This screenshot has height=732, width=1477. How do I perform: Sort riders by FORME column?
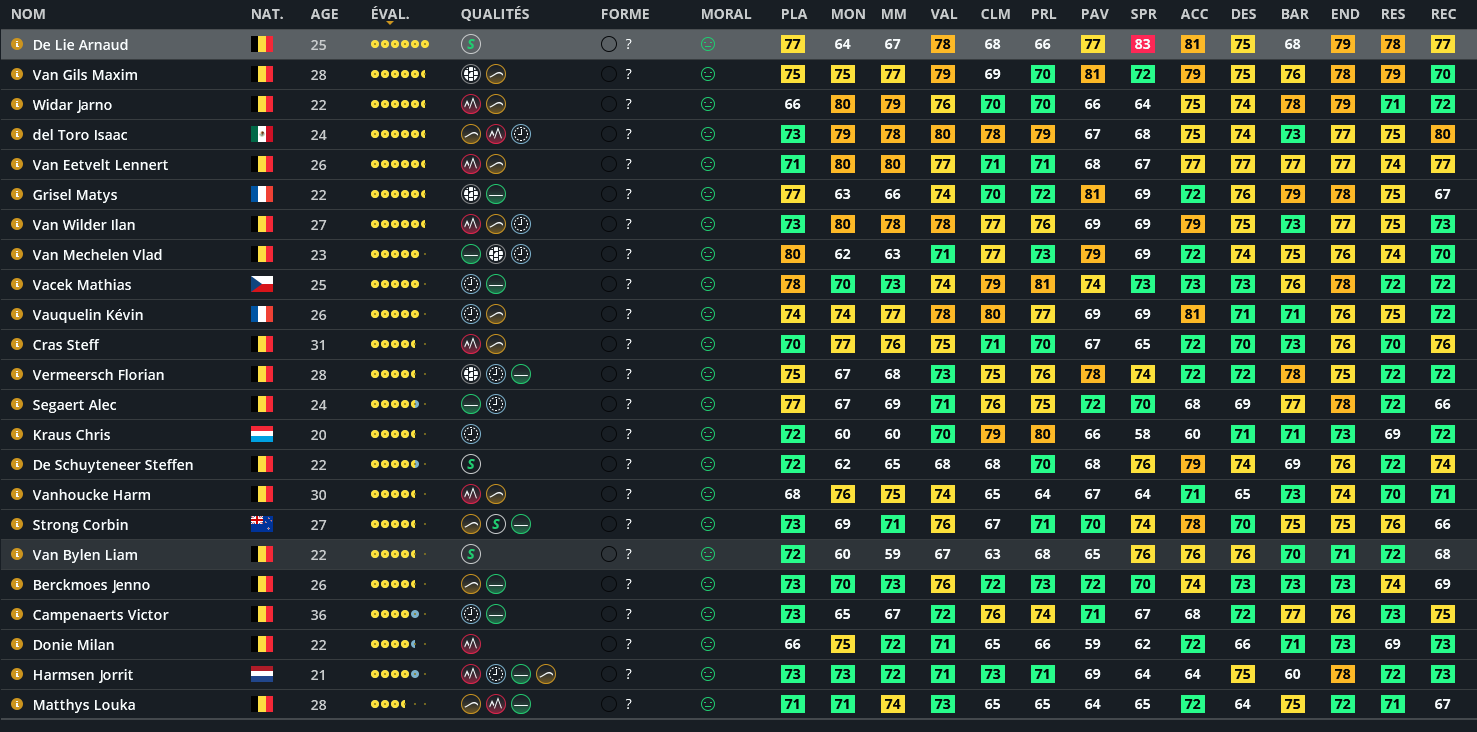(x=625, y=14)
